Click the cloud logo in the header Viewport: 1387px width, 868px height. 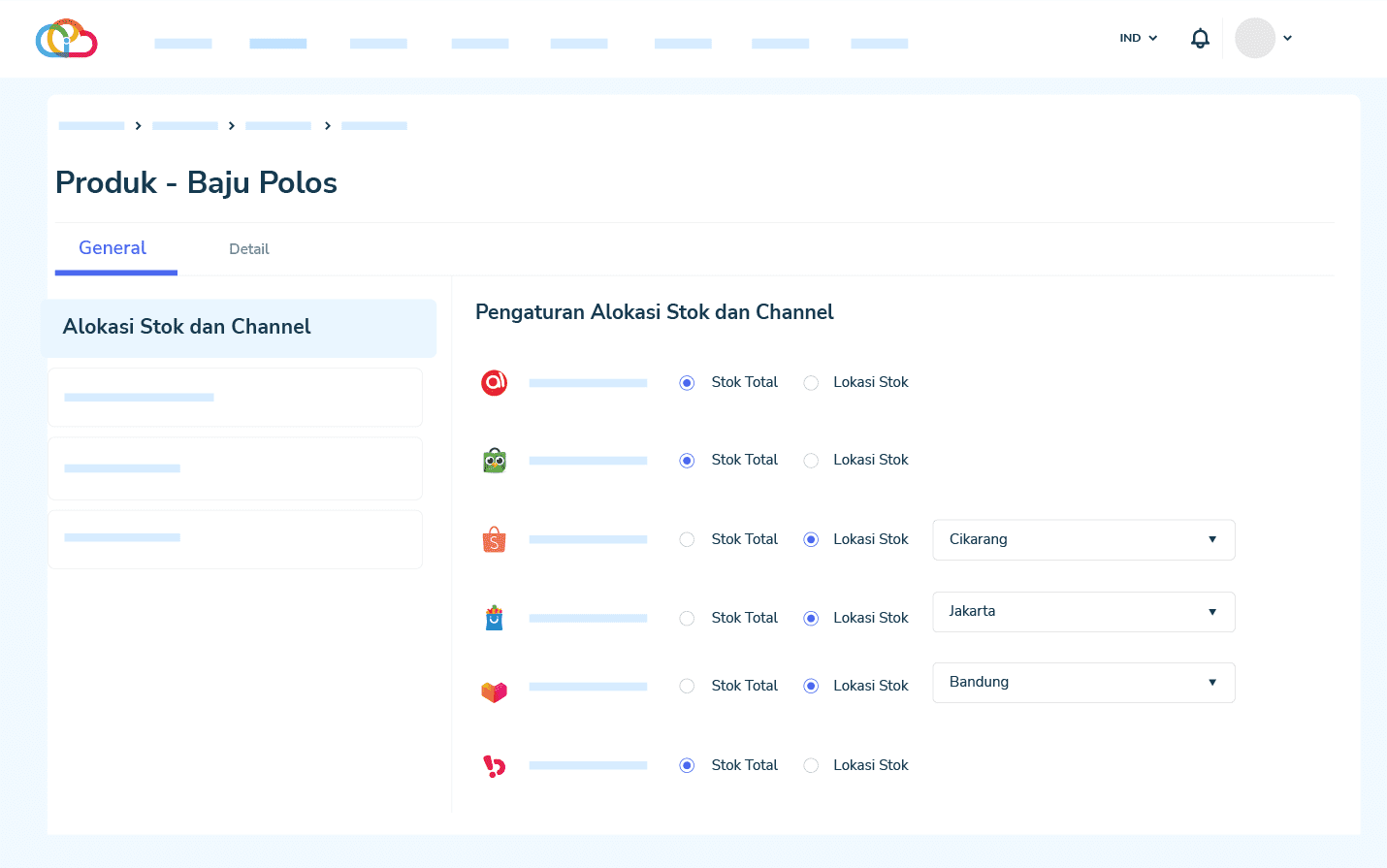click(x=66, y=39)
